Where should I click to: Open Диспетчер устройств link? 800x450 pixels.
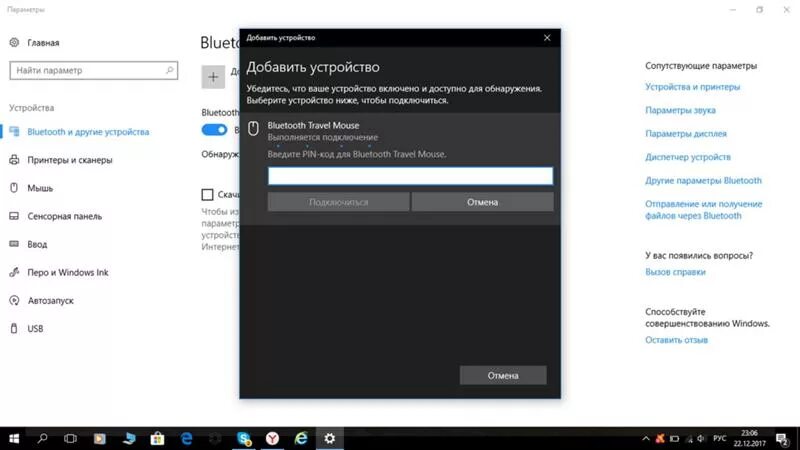pos(688,157)
